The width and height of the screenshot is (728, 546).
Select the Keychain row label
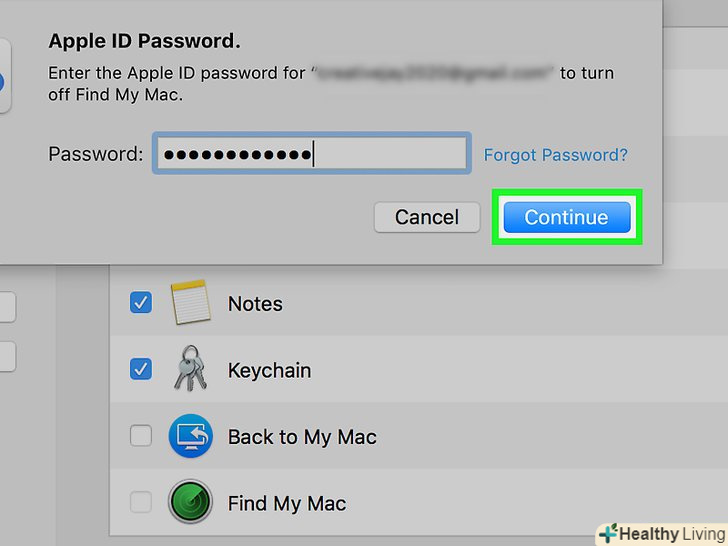pos(269,370)
